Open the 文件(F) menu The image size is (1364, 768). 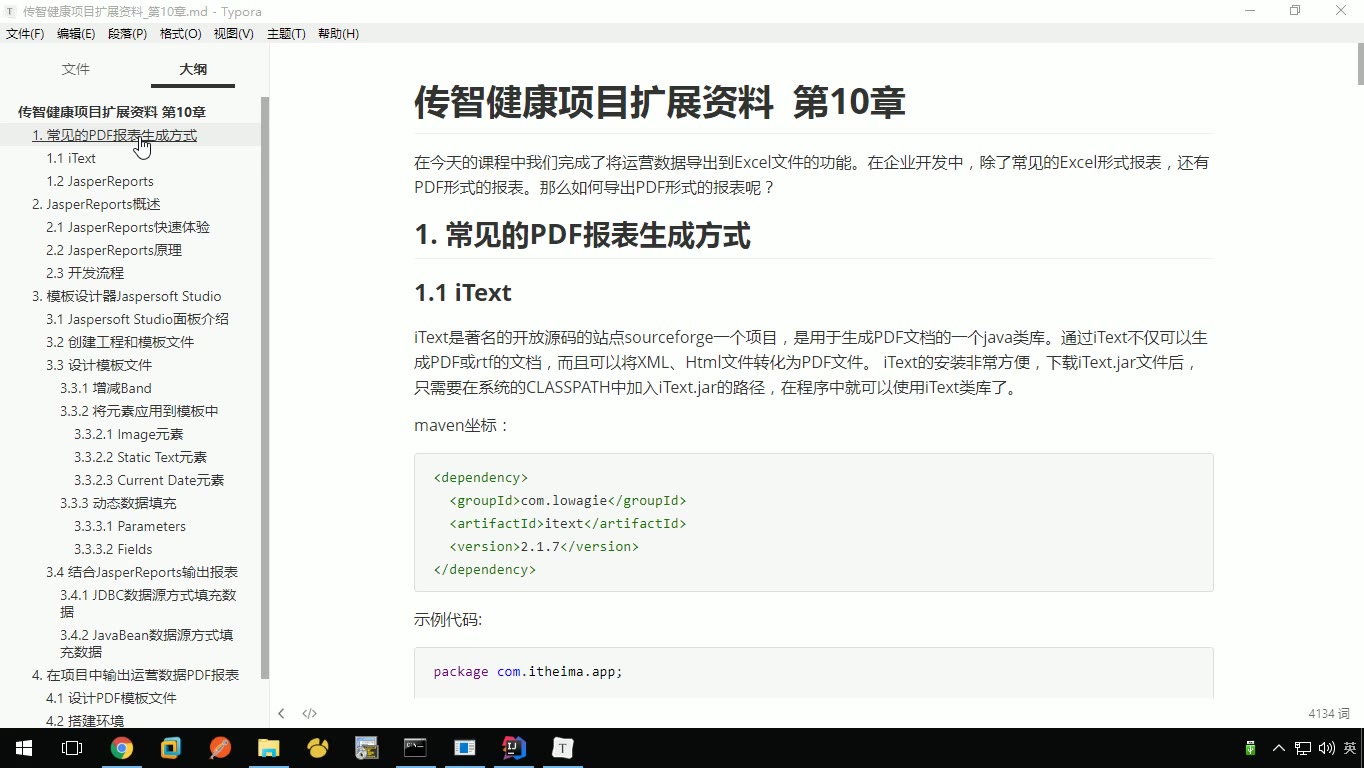pos(25,34)
